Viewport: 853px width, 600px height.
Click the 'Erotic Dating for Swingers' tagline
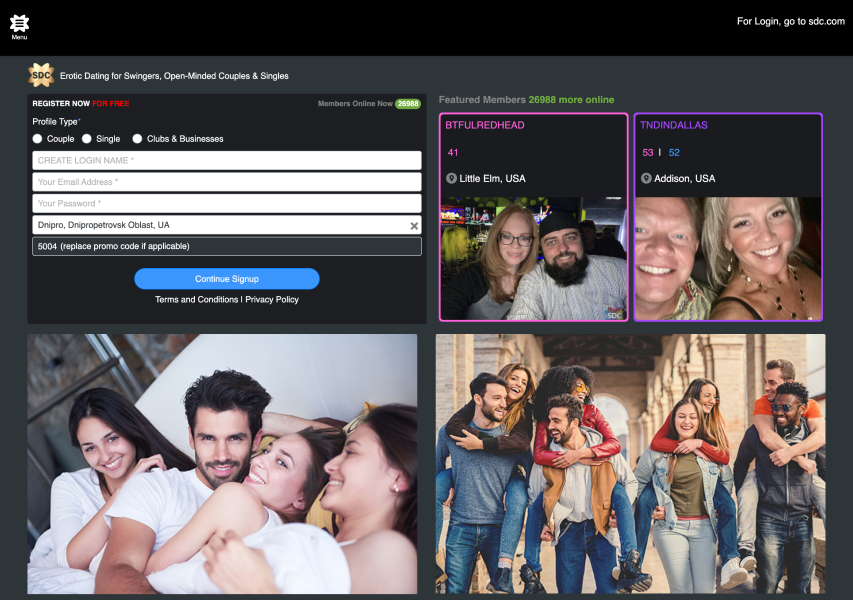pos(174,76)
